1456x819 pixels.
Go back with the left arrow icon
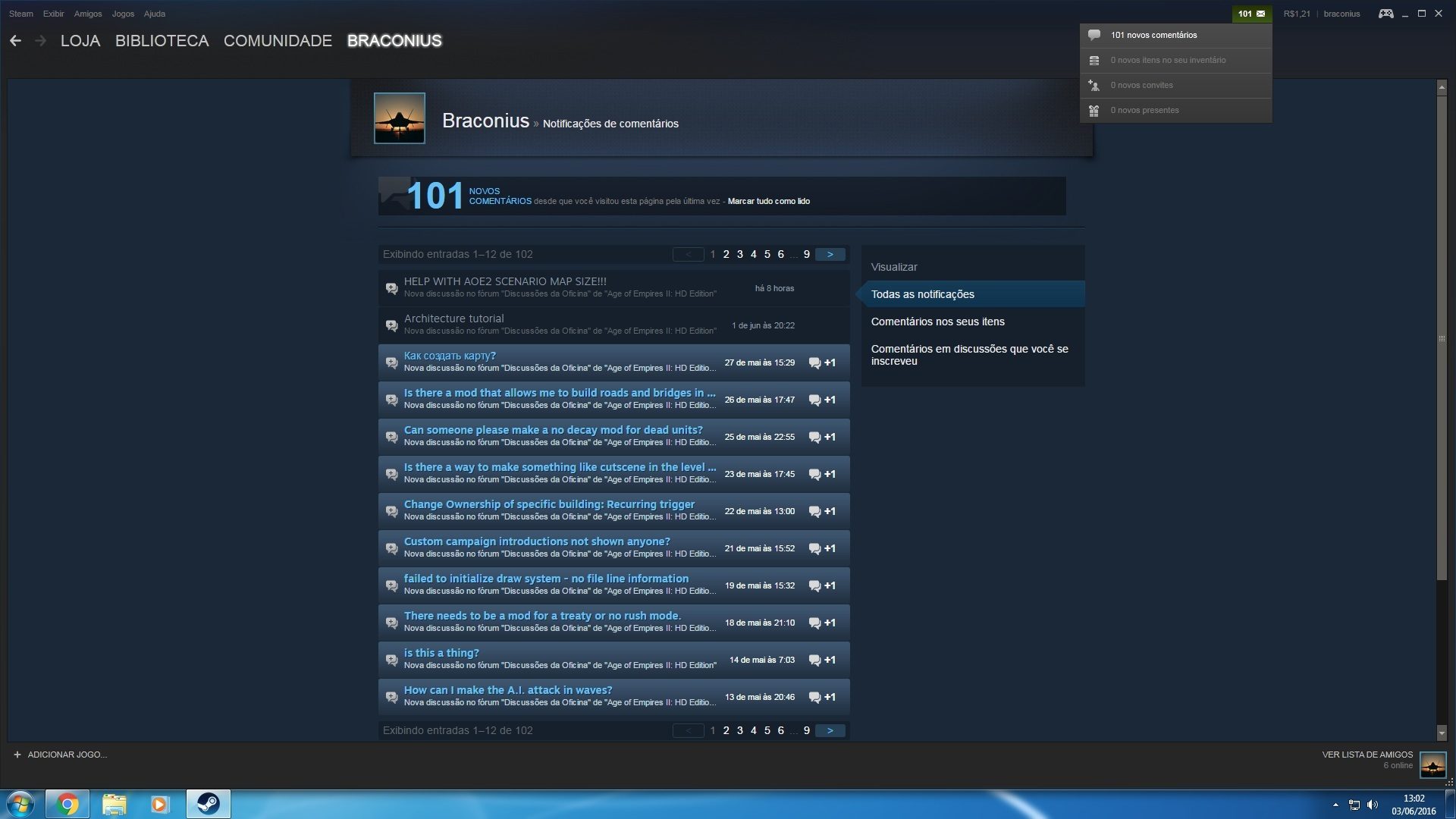point(15,41)
